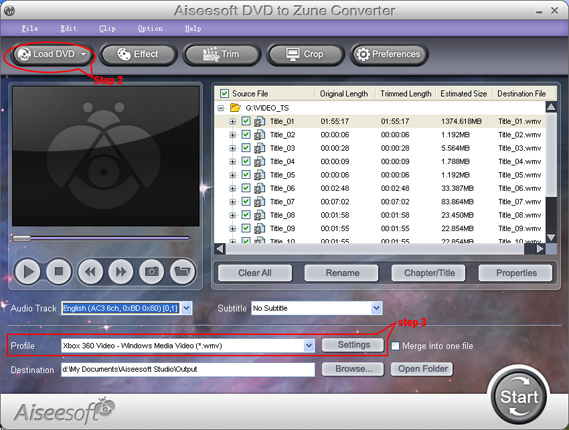Screen dimensions: 569x430
Task: Click the Rename button
Action: tap(342, 273)
